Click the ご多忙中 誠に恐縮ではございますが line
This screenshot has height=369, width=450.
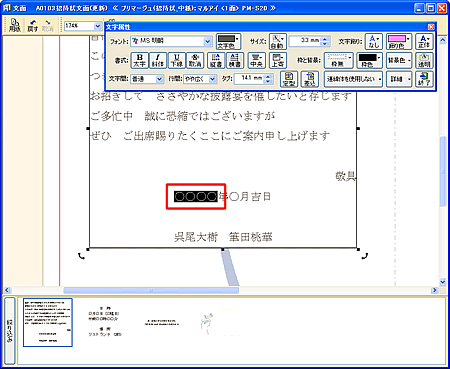coord(183,116)
